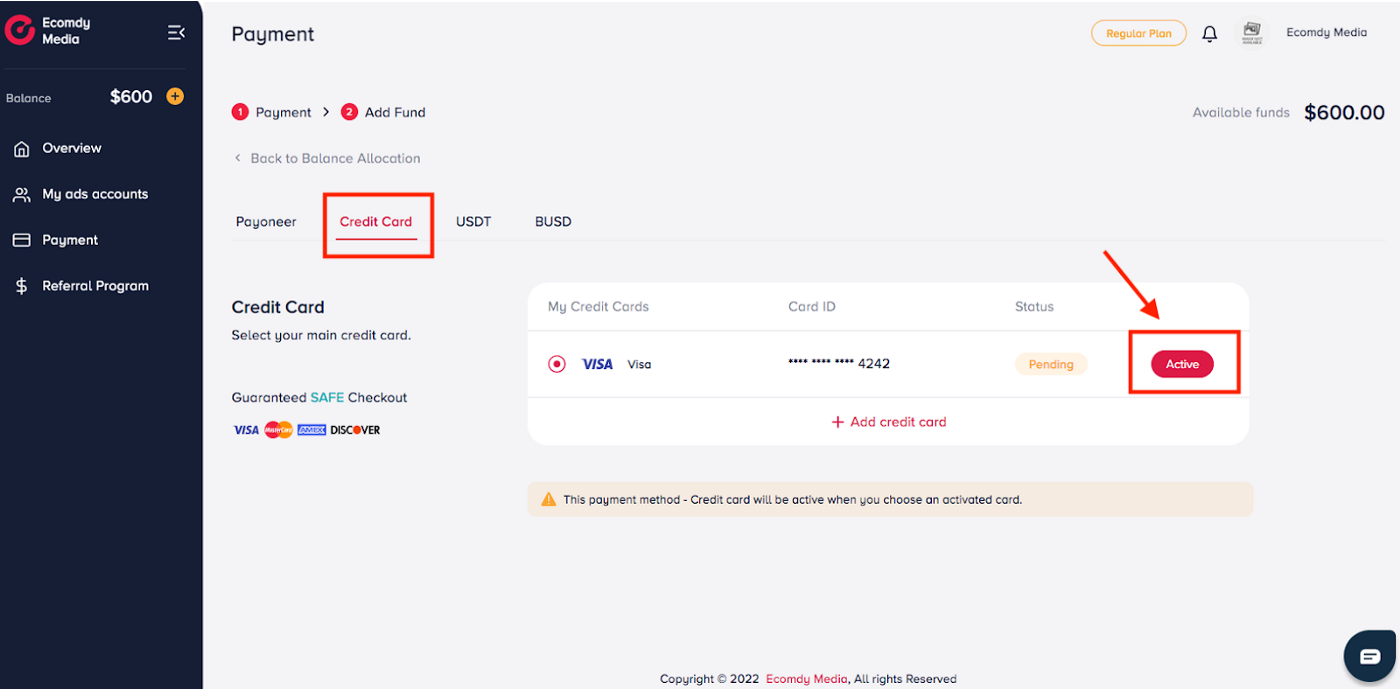Screen dimensions: 1400x689
Task: Click the Regular Plan badge button
Action: [1139, 33]
